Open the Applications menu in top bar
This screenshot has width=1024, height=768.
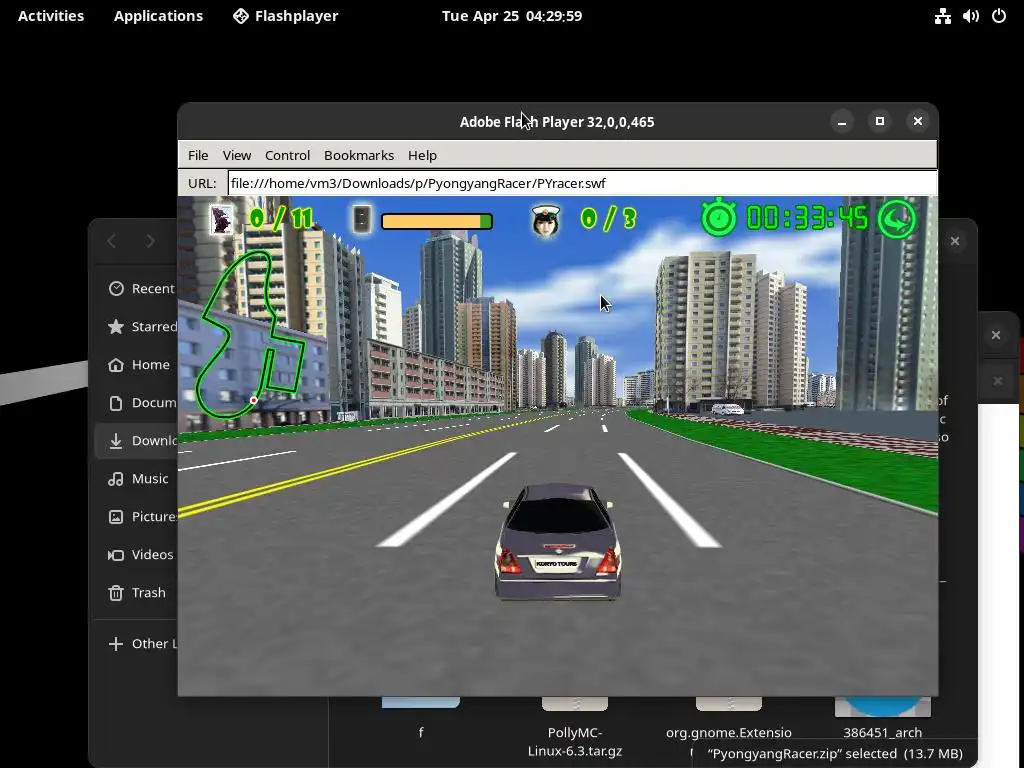click(x=158, y=16)
